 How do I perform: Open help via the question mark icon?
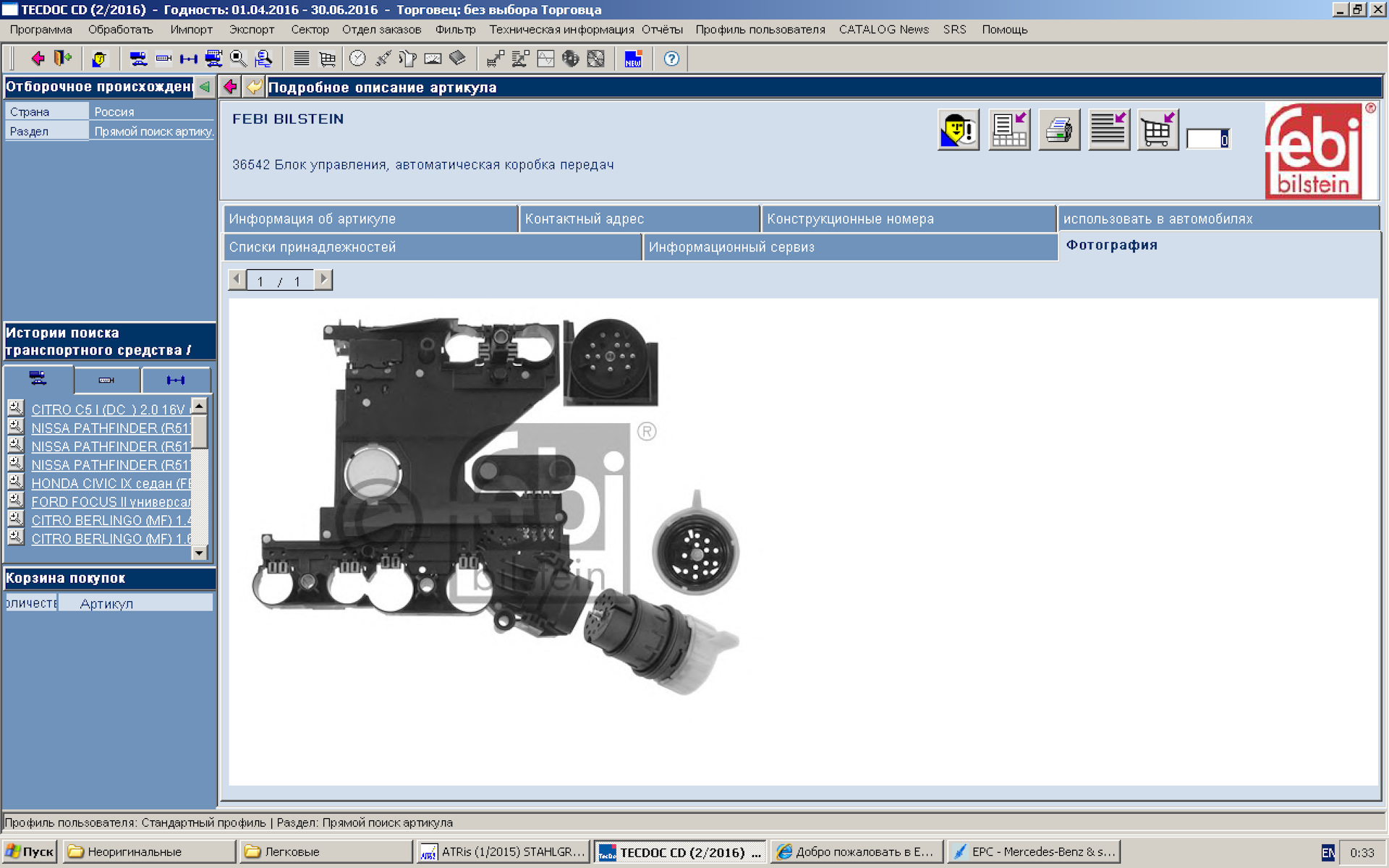(x=671, y=59)
